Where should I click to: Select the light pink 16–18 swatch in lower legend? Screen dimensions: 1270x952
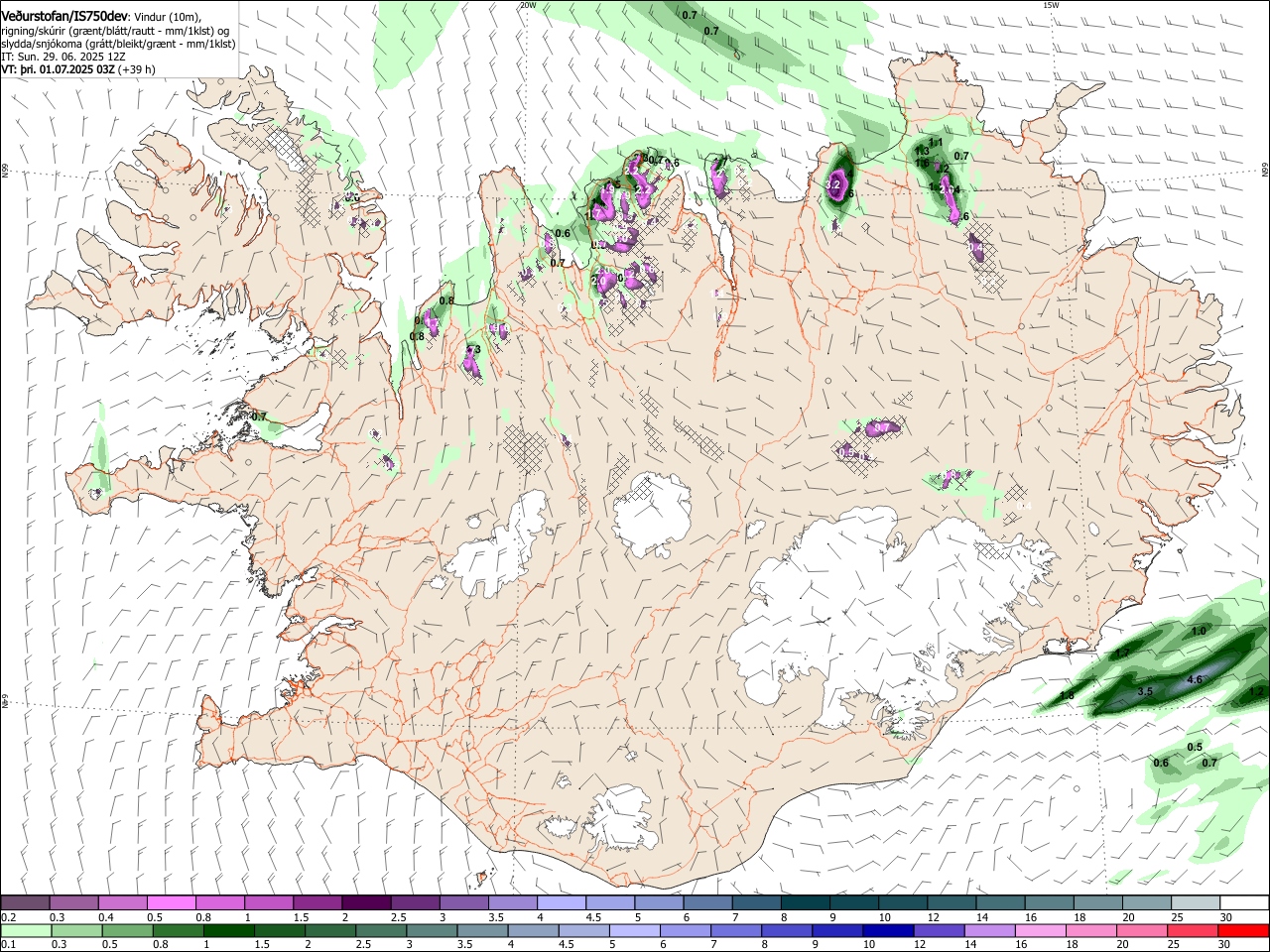[x=1039, y=931]
